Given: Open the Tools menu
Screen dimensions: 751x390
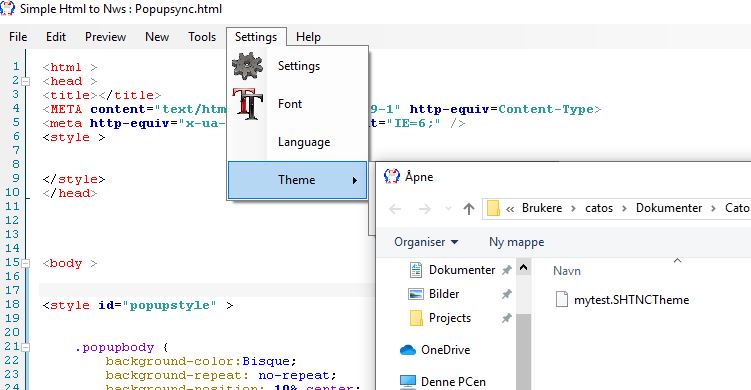Looking at the screenshot, I should click(x=202, y=37).
